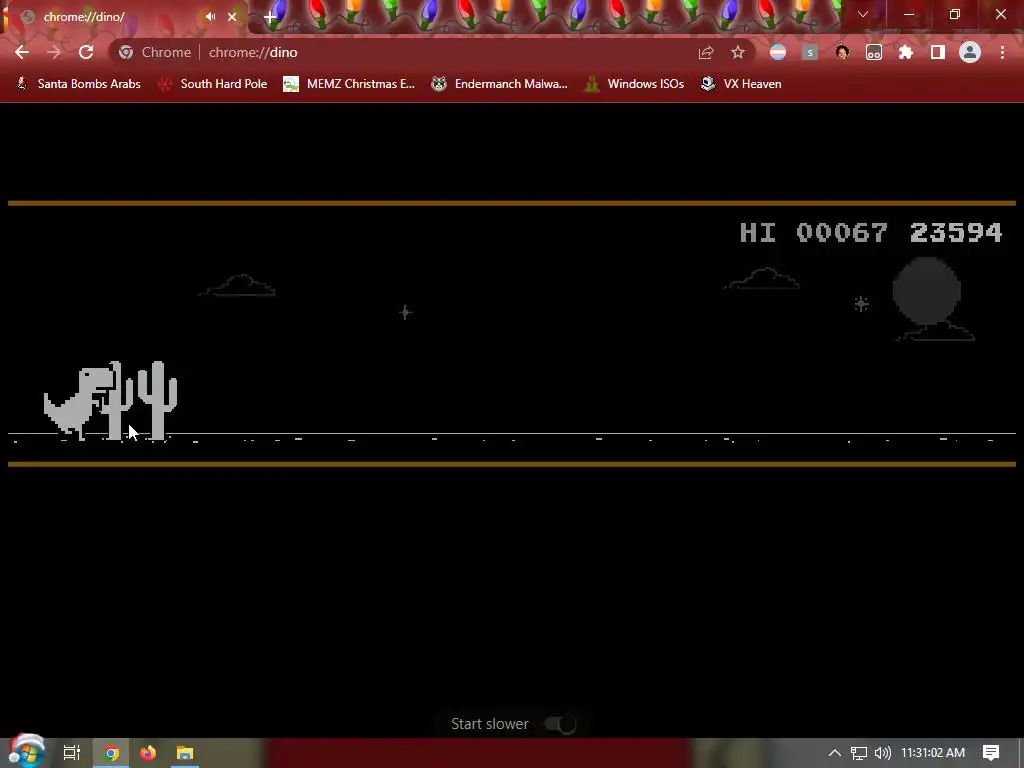Toggle the Chrome side panel
The width and height of the screenshot is (1024, 768).
938,52
